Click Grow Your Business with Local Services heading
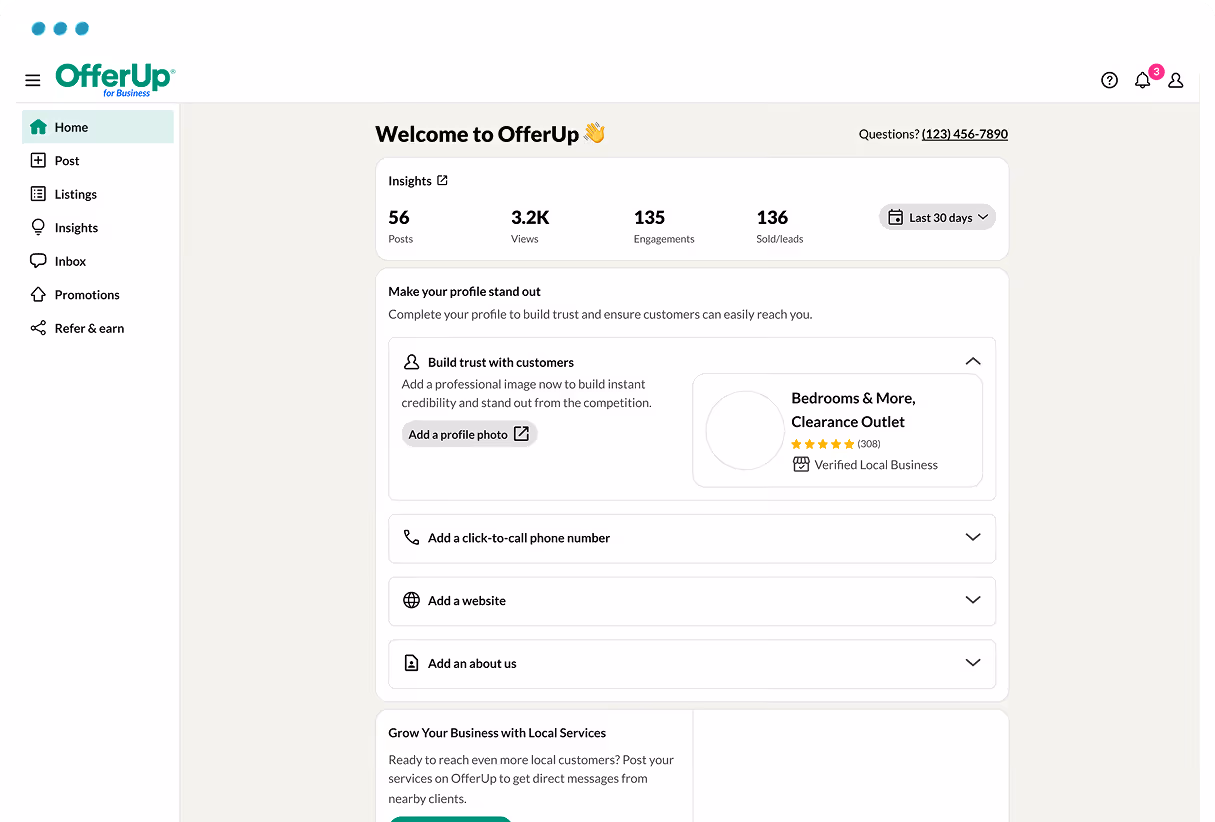This screenshot has width=1215, height=822. click(497, 733)
